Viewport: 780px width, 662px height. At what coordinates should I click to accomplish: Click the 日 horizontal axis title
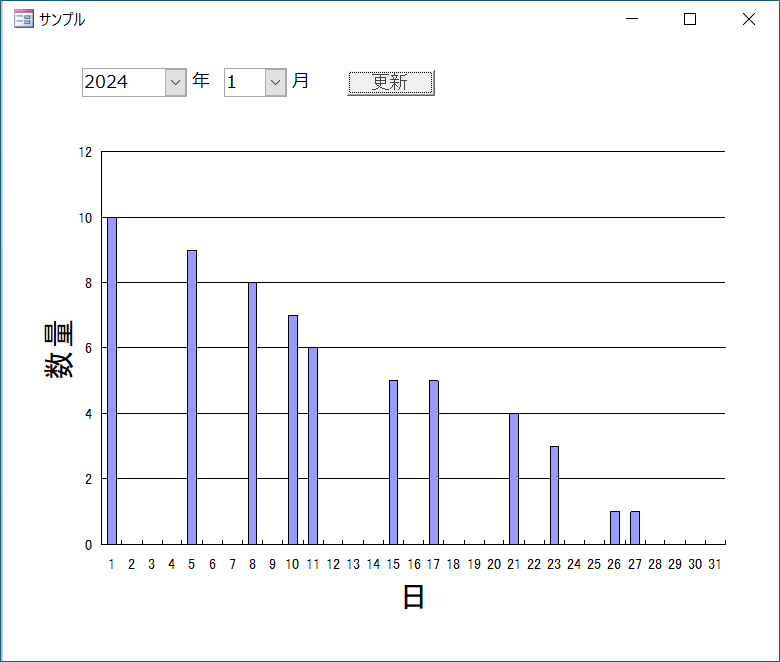(413, 597)
